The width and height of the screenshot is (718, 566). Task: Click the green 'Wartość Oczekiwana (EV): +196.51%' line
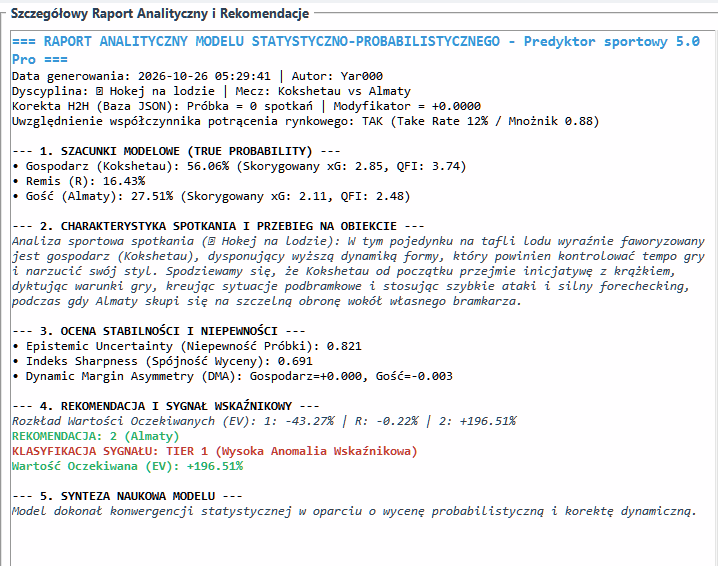pyautogui.click(x=127, y=467)
